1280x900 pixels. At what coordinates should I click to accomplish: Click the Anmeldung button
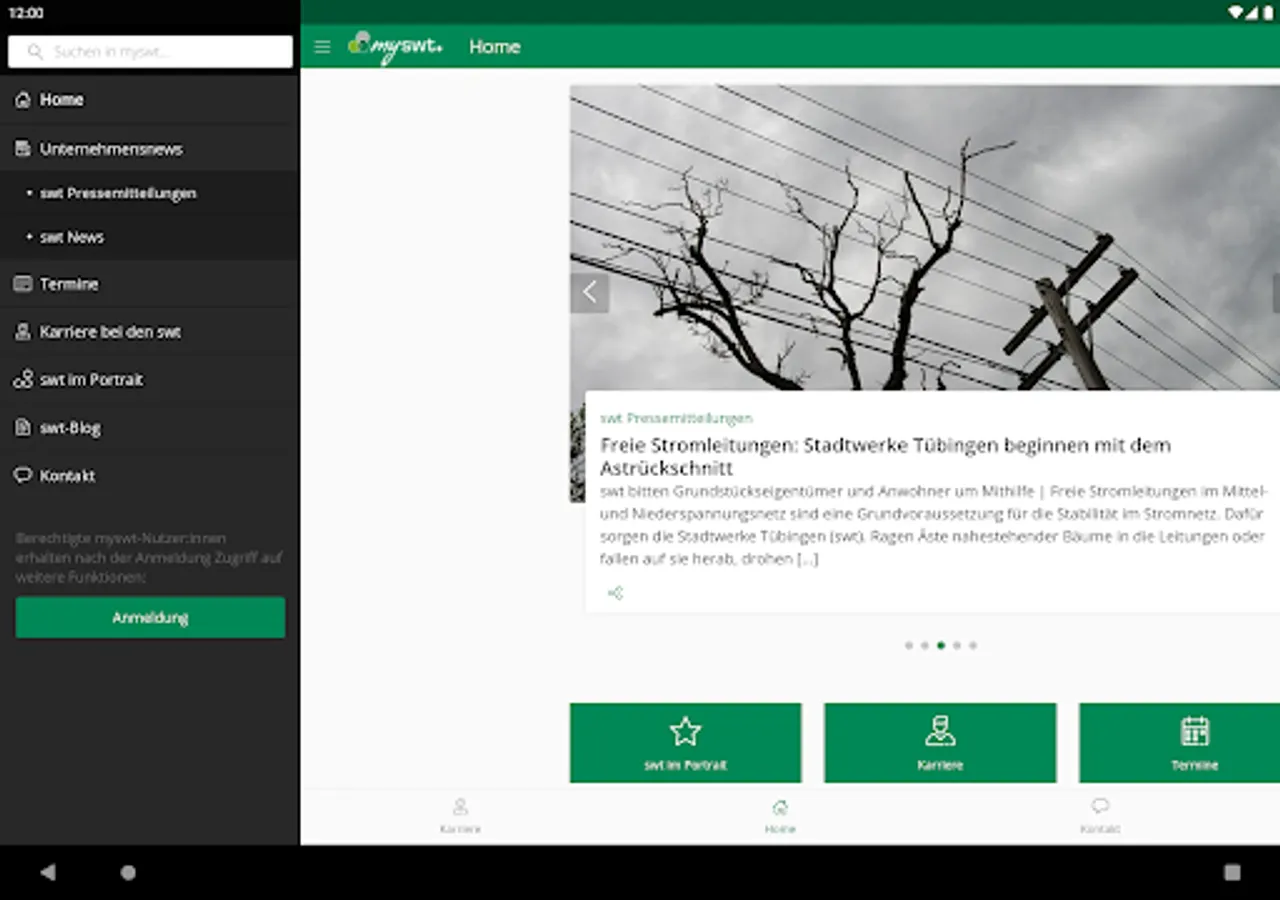(150, 618)
